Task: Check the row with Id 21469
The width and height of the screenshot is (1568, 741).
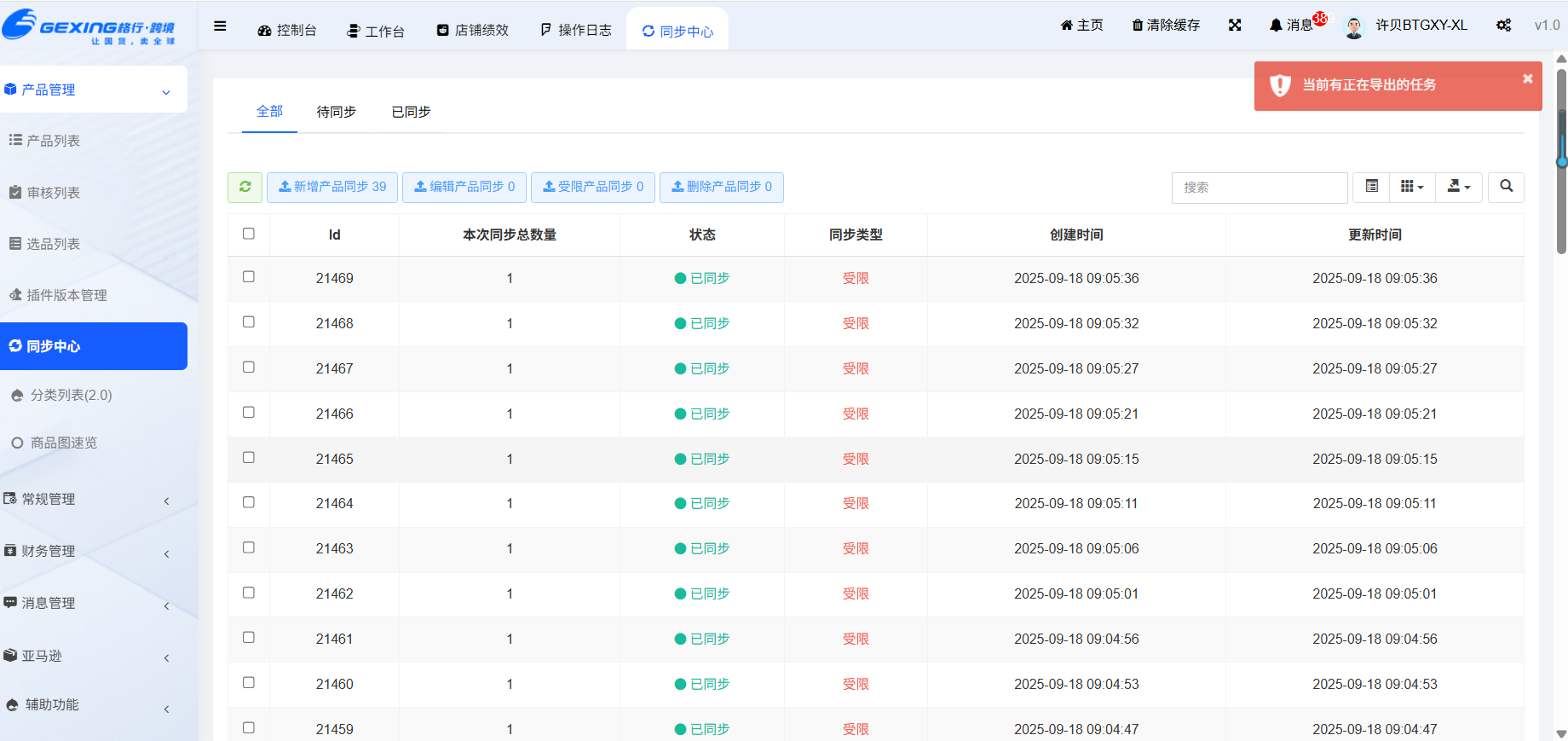Action: 249,277
